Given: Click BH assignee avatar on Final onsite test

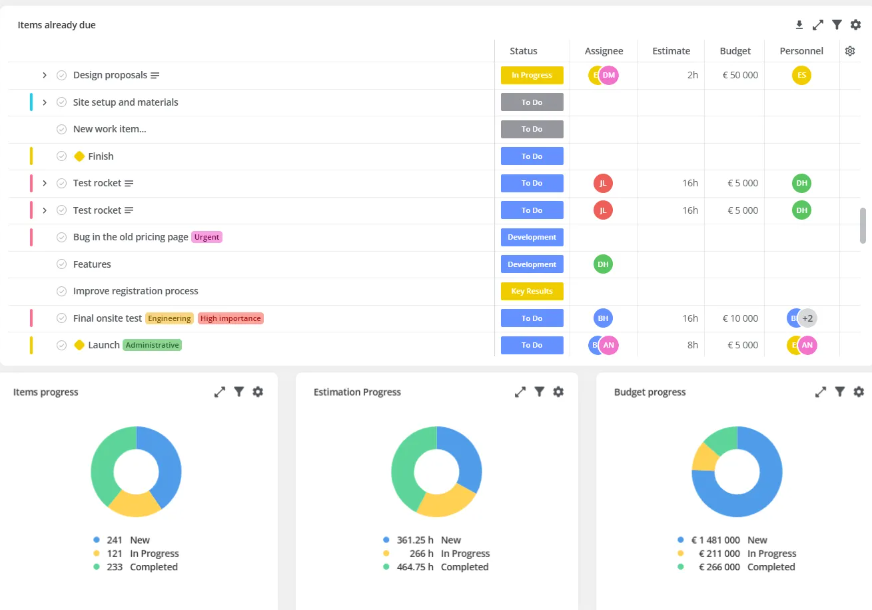Looking at the screenshot, I should point(603,318).
